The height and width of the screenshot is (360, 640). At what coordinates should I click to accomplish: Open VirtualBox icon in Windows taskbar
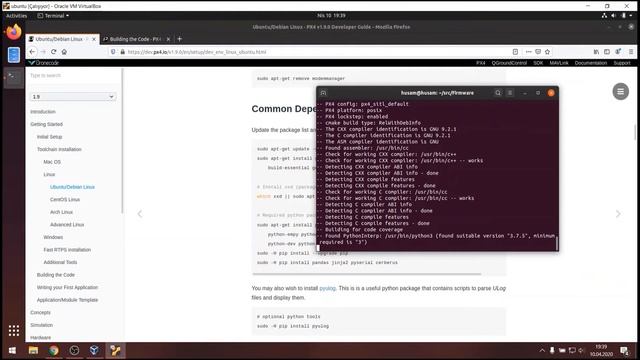tap(94, 351)
